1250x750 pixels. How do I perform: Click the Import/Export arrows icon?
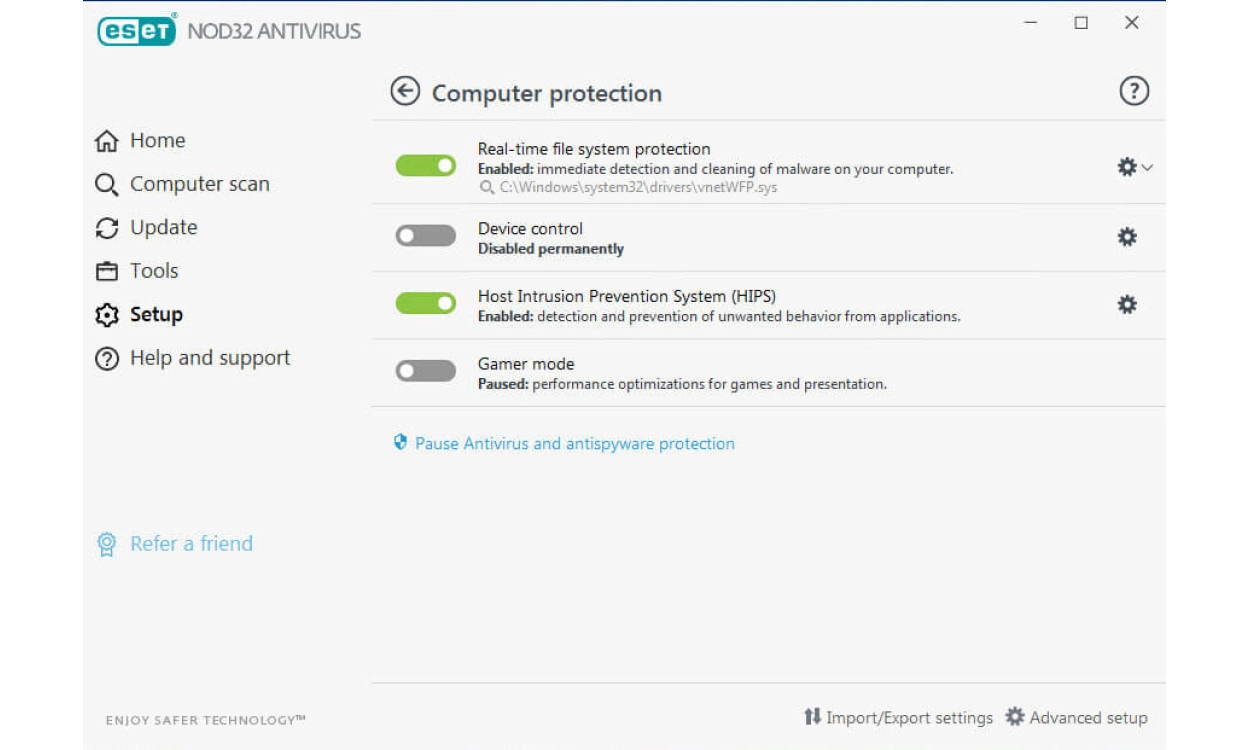point(812,717)
